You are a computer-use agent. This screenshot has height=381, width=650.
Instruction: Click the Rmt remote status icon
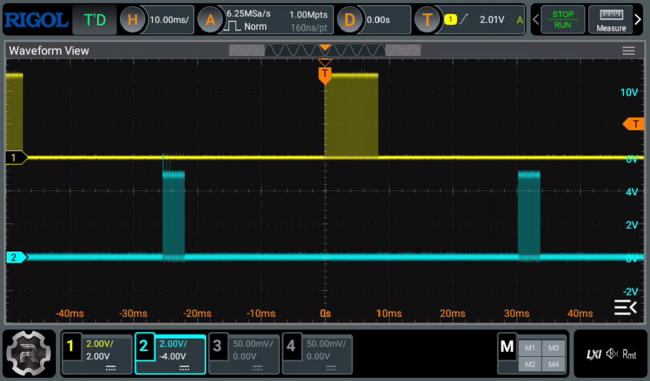(x=629, y=354)
